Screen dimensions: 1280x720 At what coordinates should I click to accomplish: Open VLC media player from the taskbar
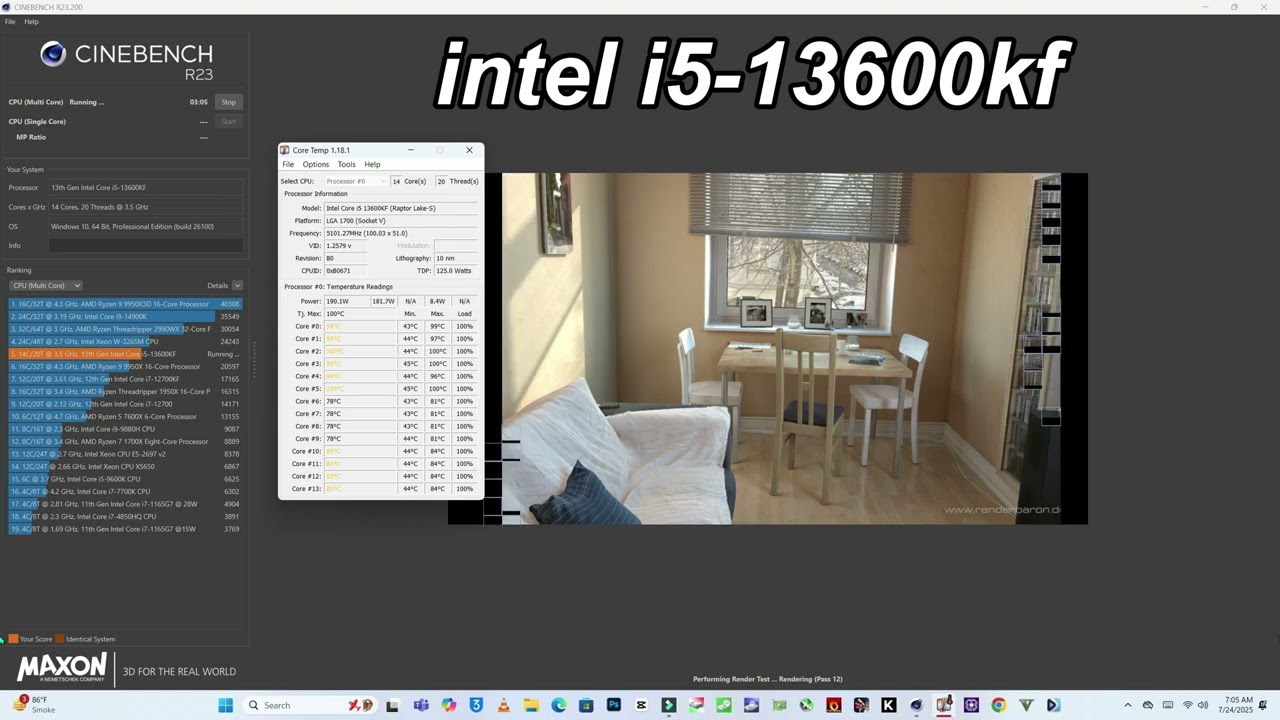coord(504,705)
